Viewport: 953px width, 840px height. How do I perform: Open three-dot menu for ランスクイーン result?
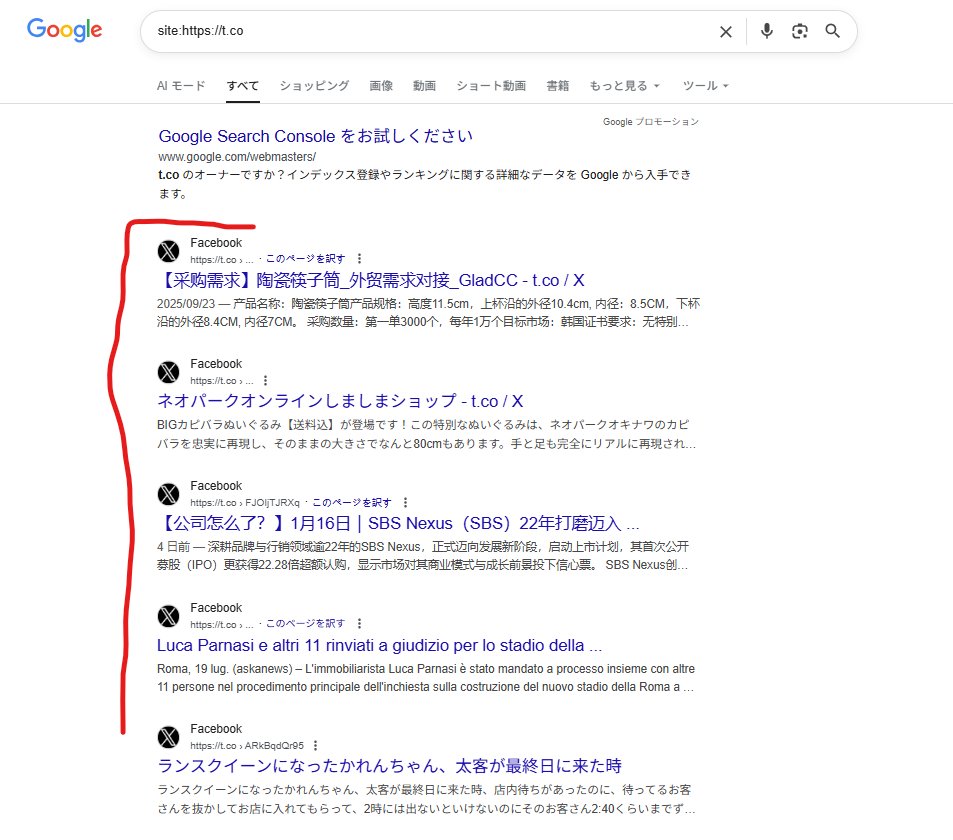point(316,746)
